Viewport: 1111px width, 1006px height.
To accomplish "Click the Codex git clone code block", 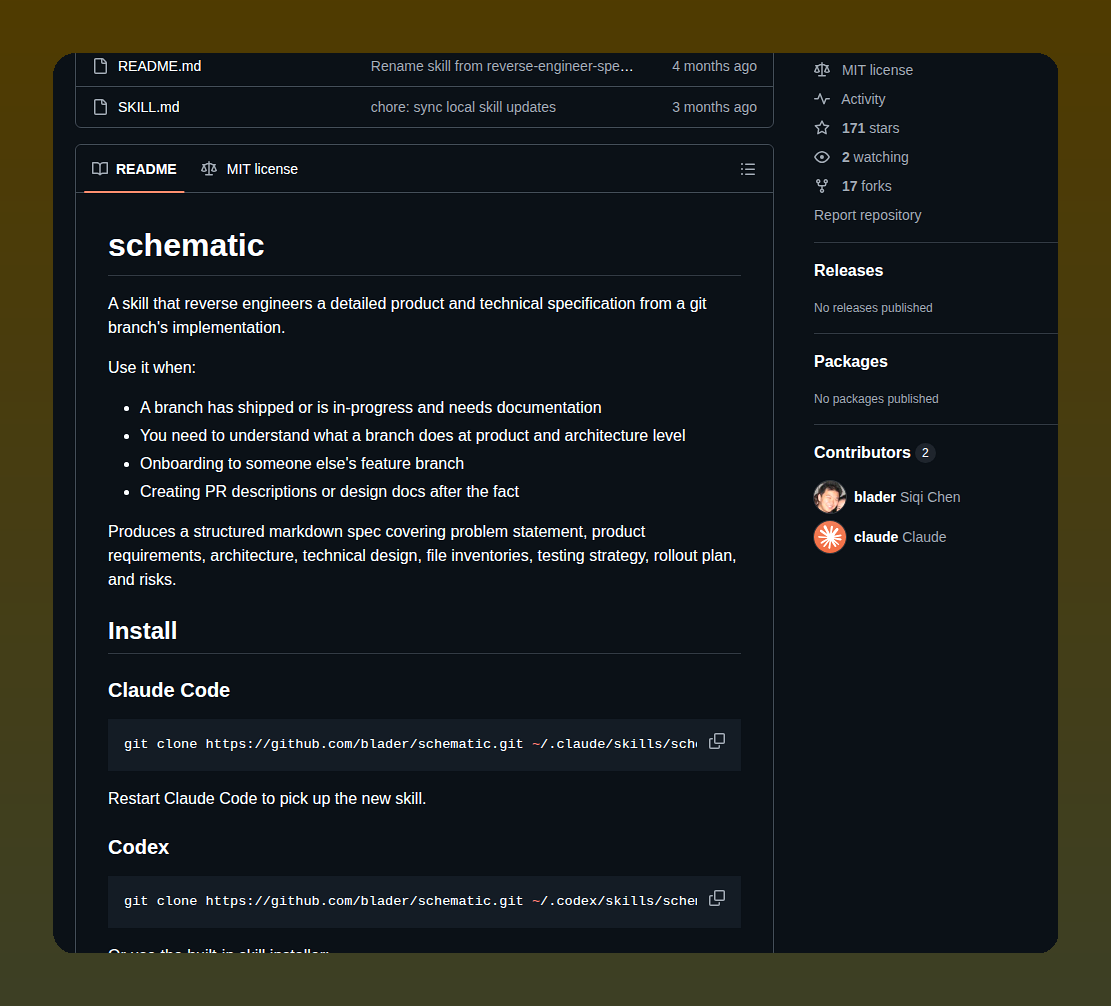I will coord(424,903).
